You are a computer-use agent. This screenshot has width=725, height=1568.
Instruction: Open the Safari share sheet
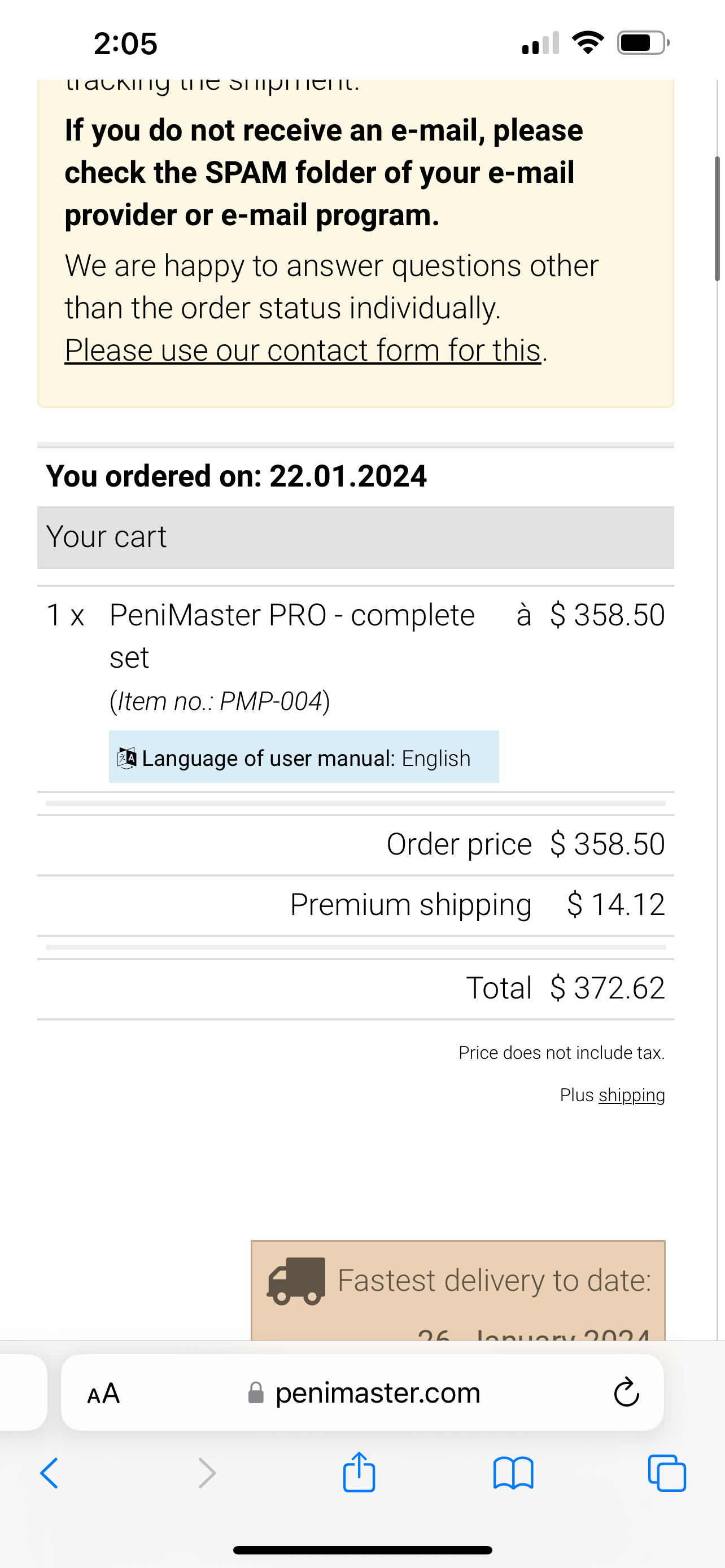tap(359, 1472)
